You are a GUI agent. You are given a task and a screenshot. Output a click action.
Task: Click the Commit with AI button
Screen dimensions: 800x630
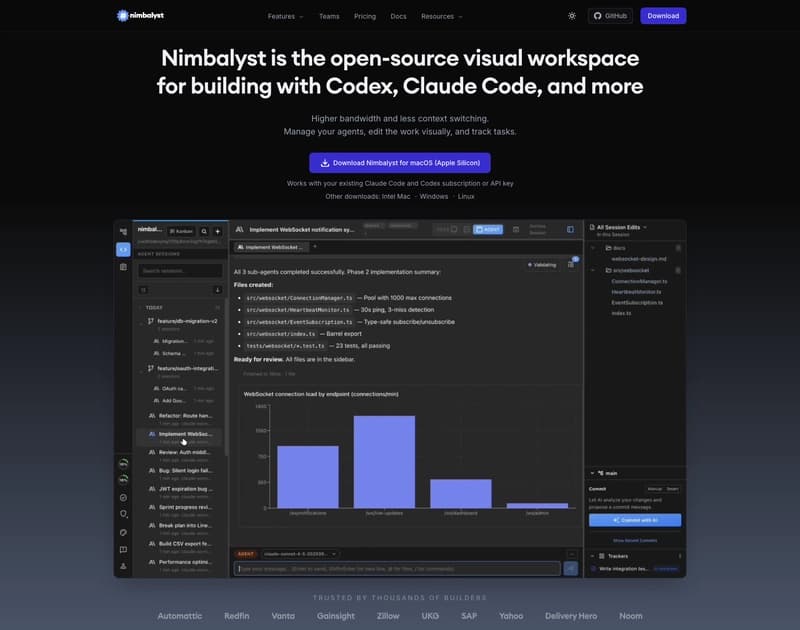click(x=635, y=520)
